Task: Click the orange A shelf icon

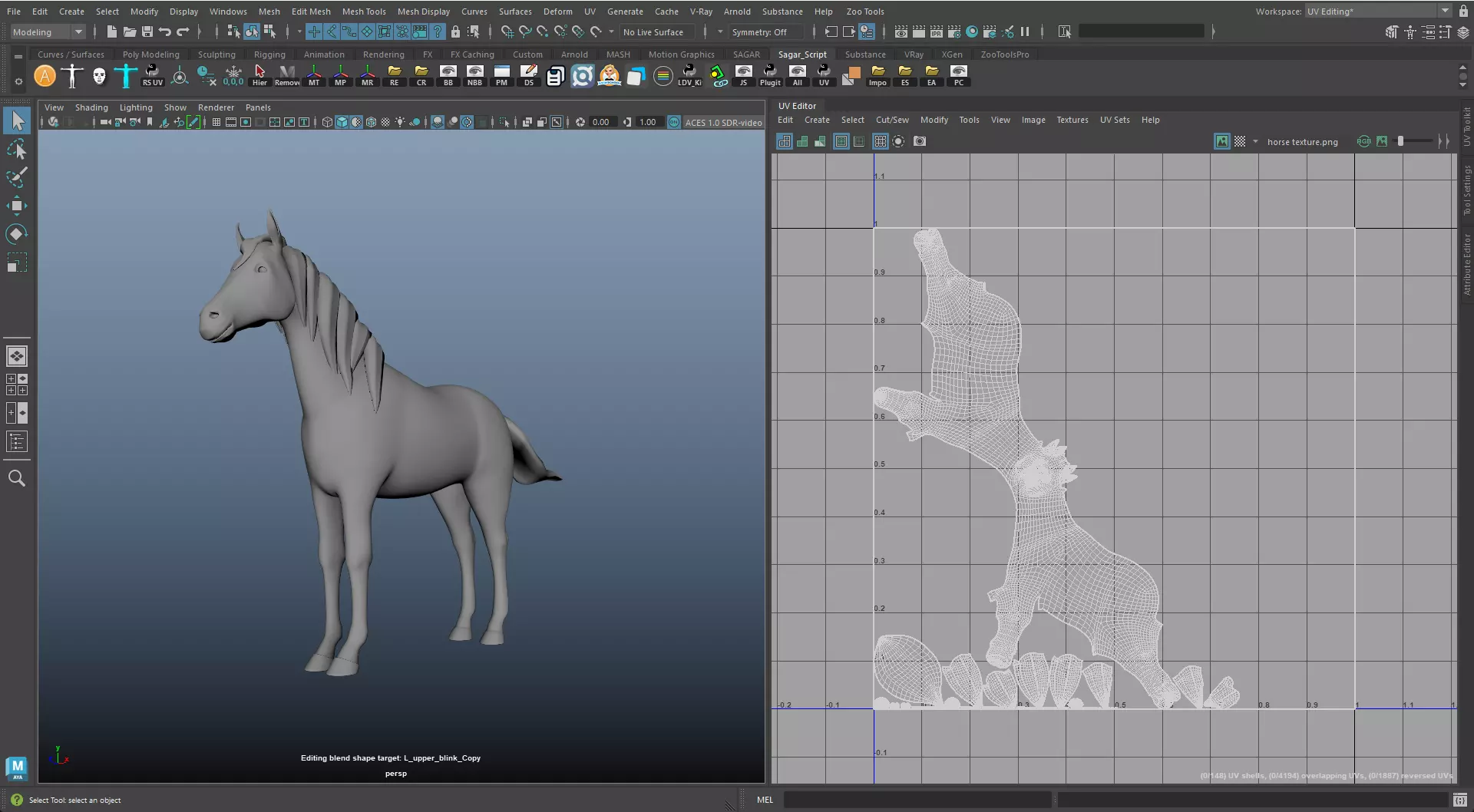Action: [45, 75]
